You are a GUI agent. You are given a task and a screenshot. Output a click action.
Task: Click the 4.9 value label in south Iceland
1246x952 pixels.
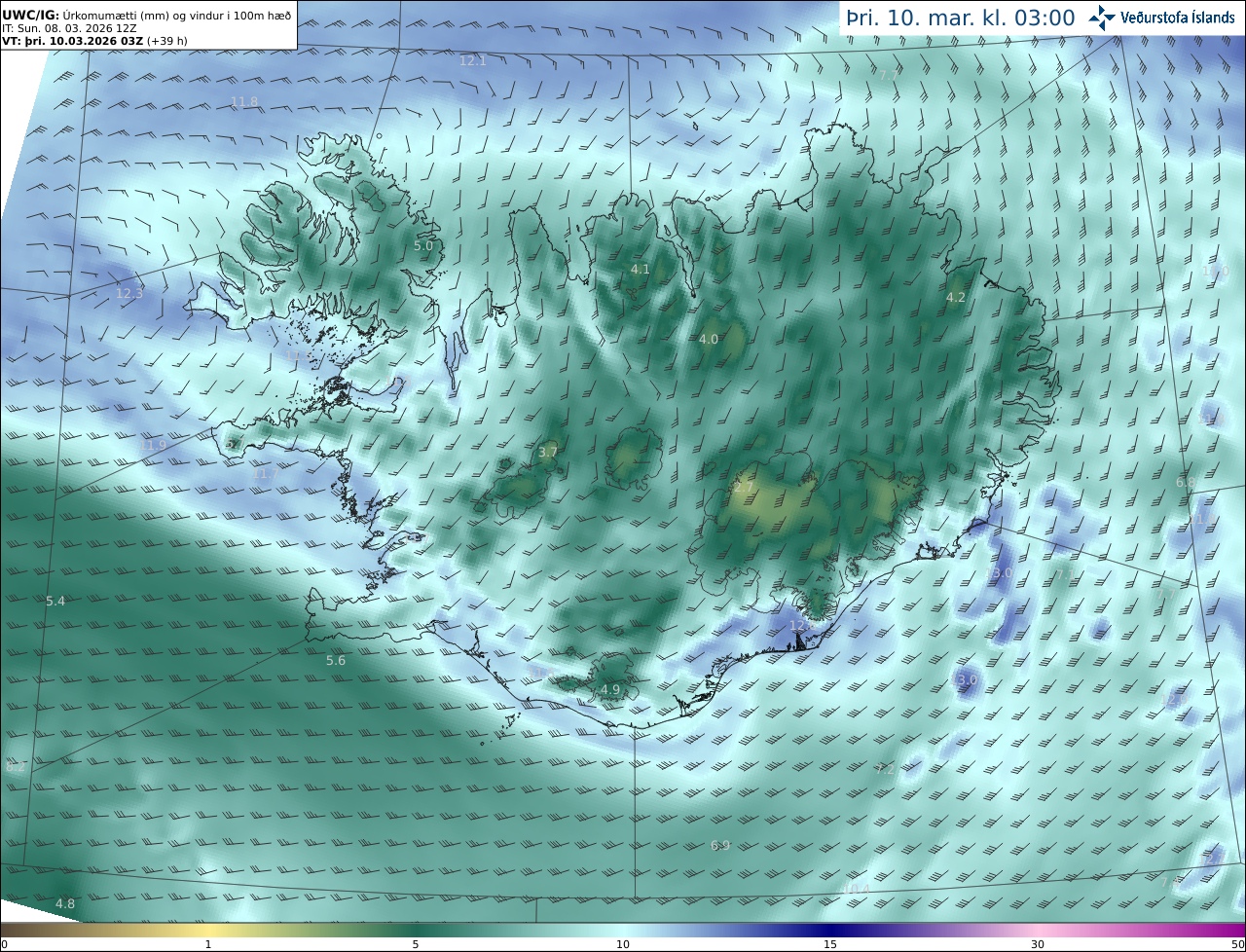(x=610, y=690)
